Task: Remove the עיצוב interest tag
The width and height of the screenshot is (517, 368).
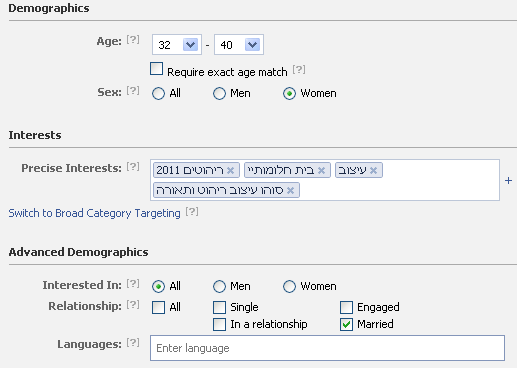Action: tap(373, 171)
